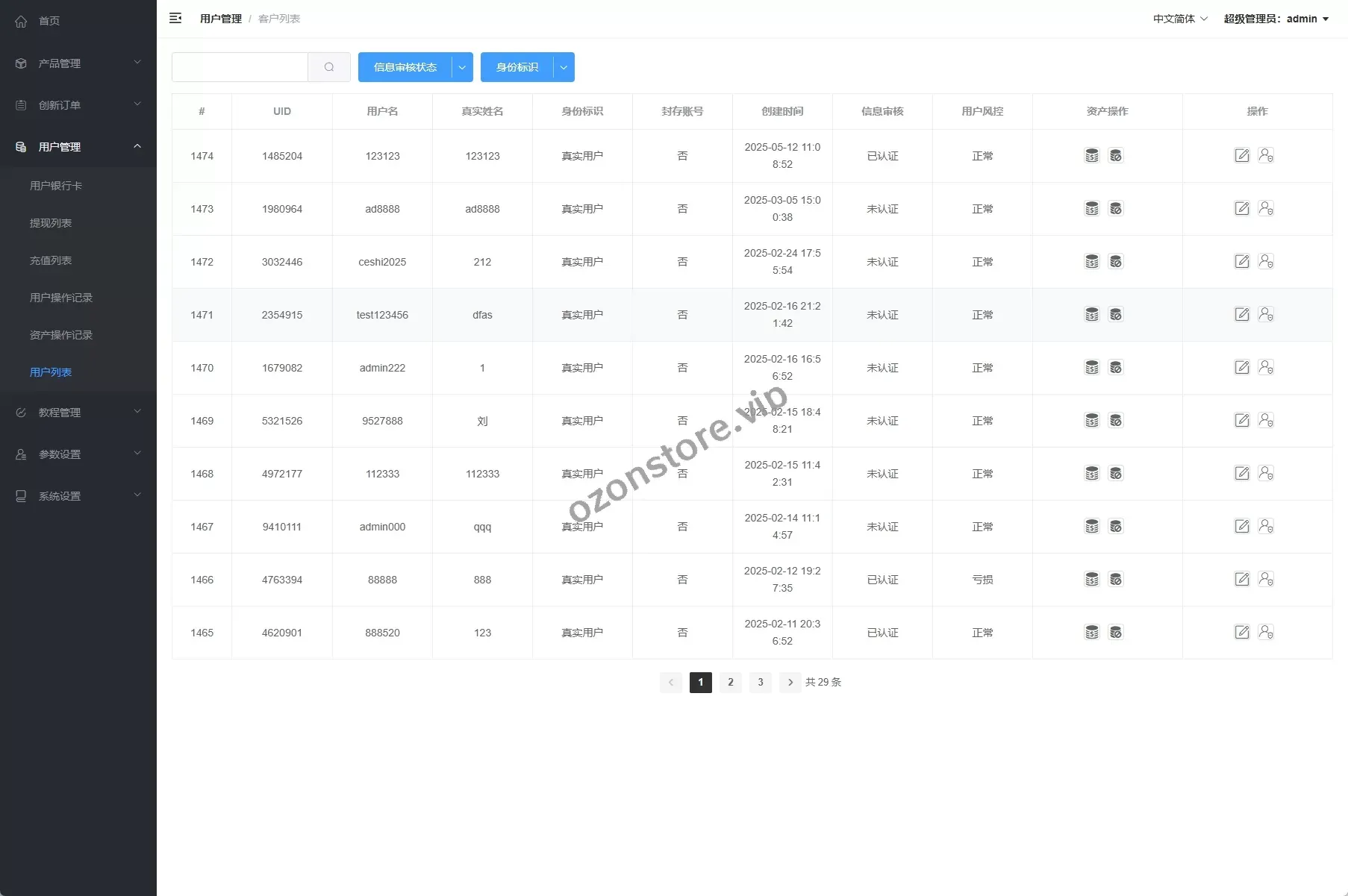Click user settings icon for test123456 row
This screenshot has width=1348, height=896.
[x=1266, y=315]
